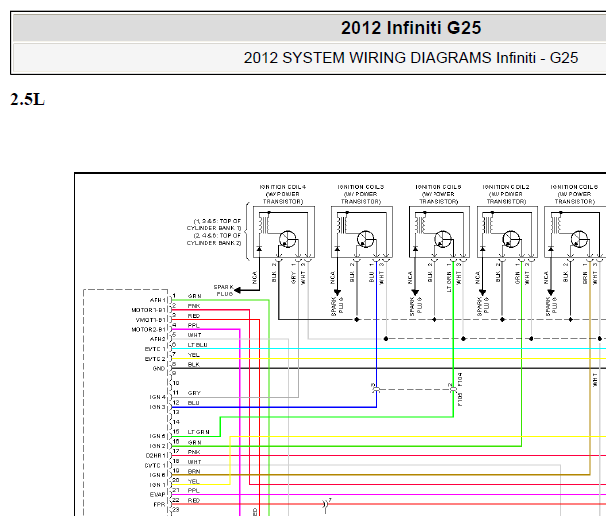Click the NCA label under Ignition Coil 4
The image size is (606, 516).
tap(255, 278)
